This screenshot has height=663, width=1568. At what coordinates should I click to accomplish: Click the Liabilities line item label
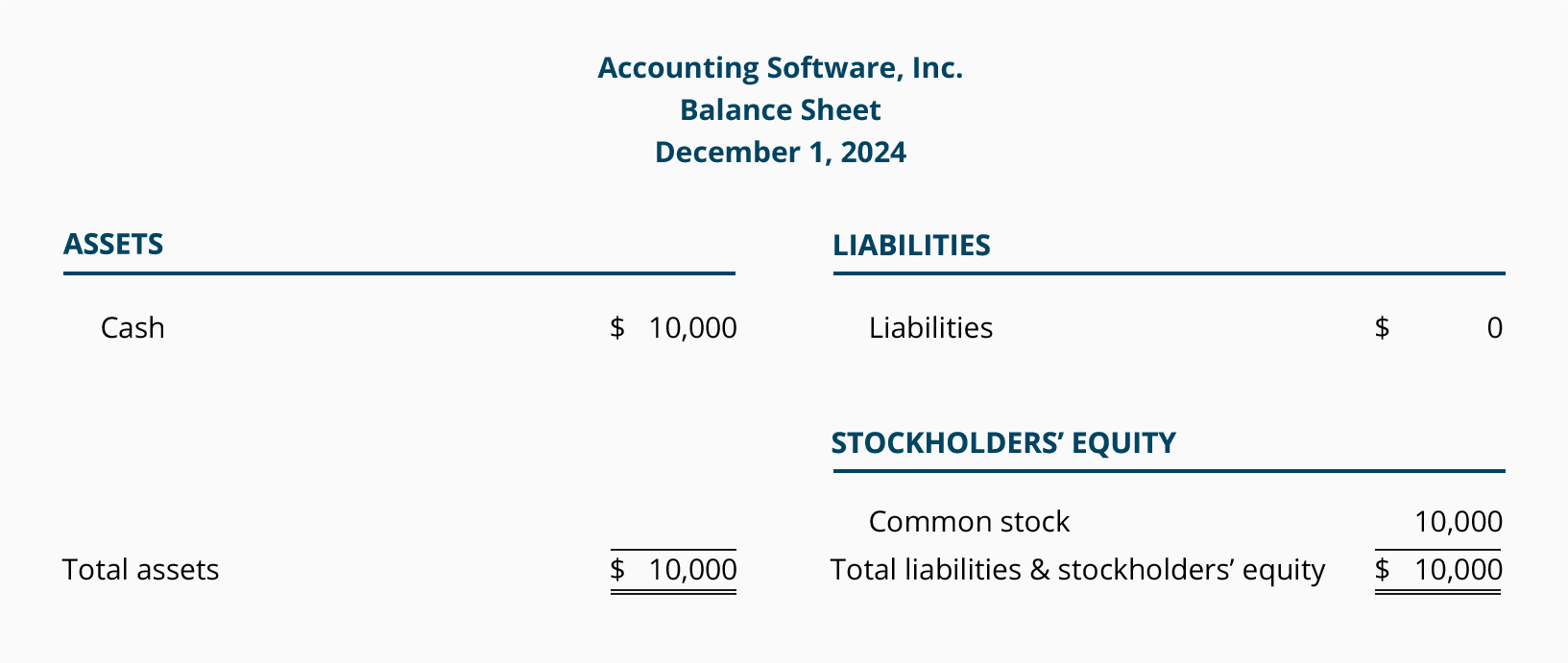[x=930, y=328]
